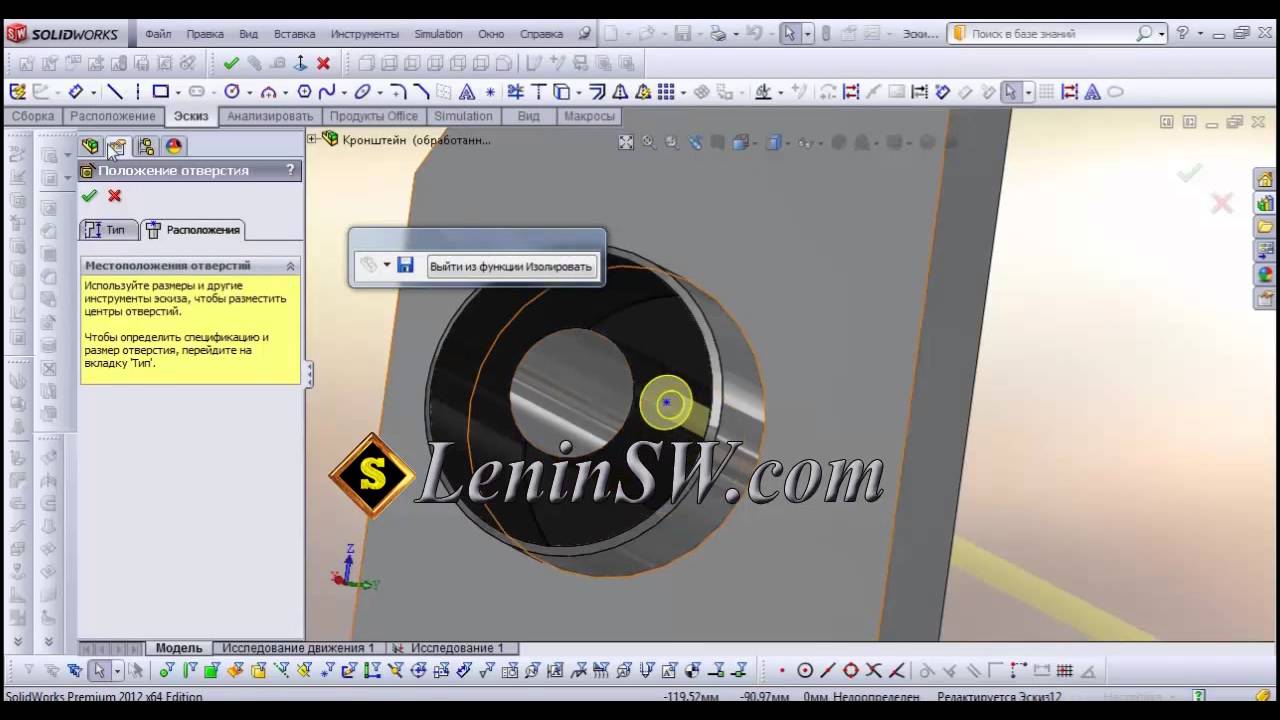This screenshot has width=1280, height=720.
Task: Switch to the Анализировать command tab
Action: tap(270, 116)
